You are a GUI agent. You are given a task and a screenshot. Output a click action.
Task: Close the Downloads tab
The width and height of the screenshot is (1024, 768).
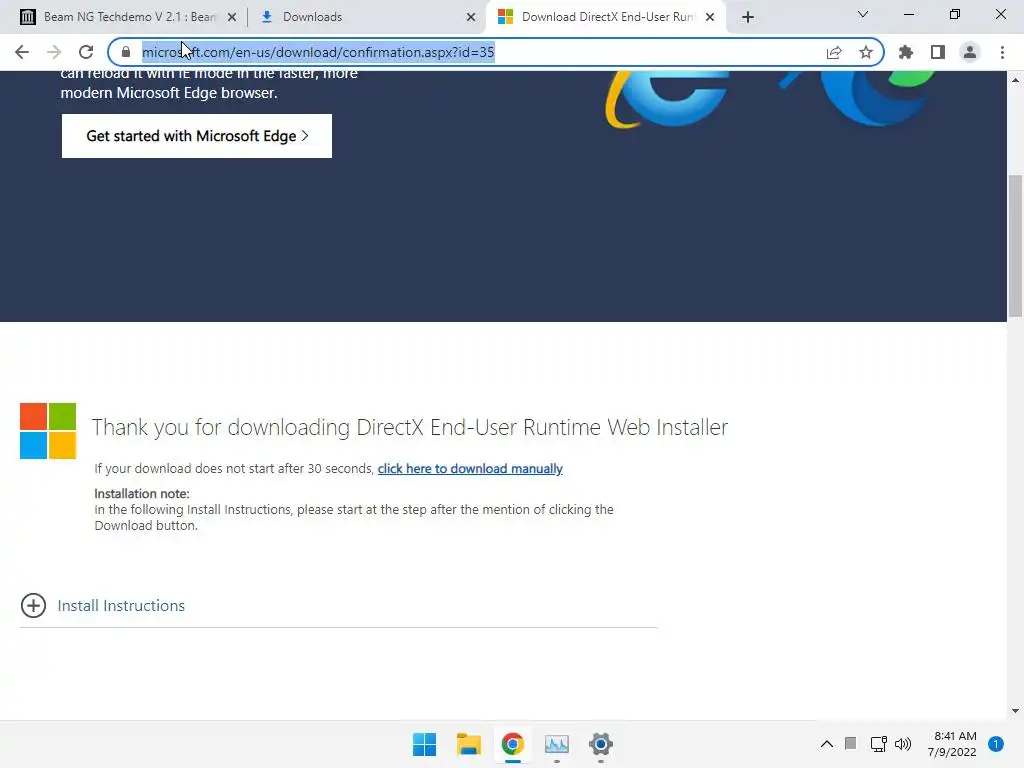(x=471, y=17)
